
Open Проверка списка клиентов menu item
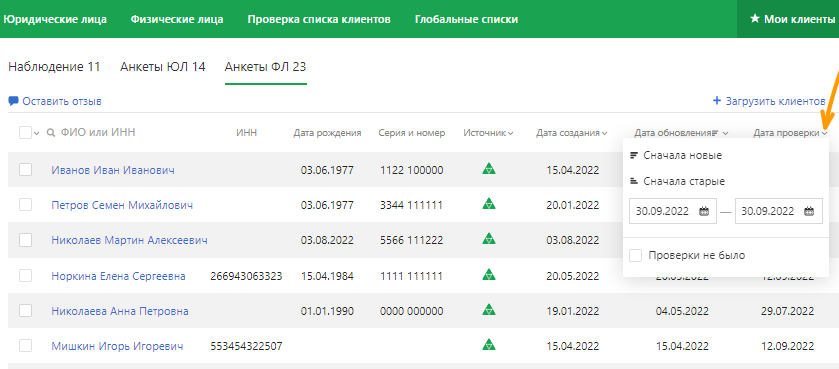319,19
